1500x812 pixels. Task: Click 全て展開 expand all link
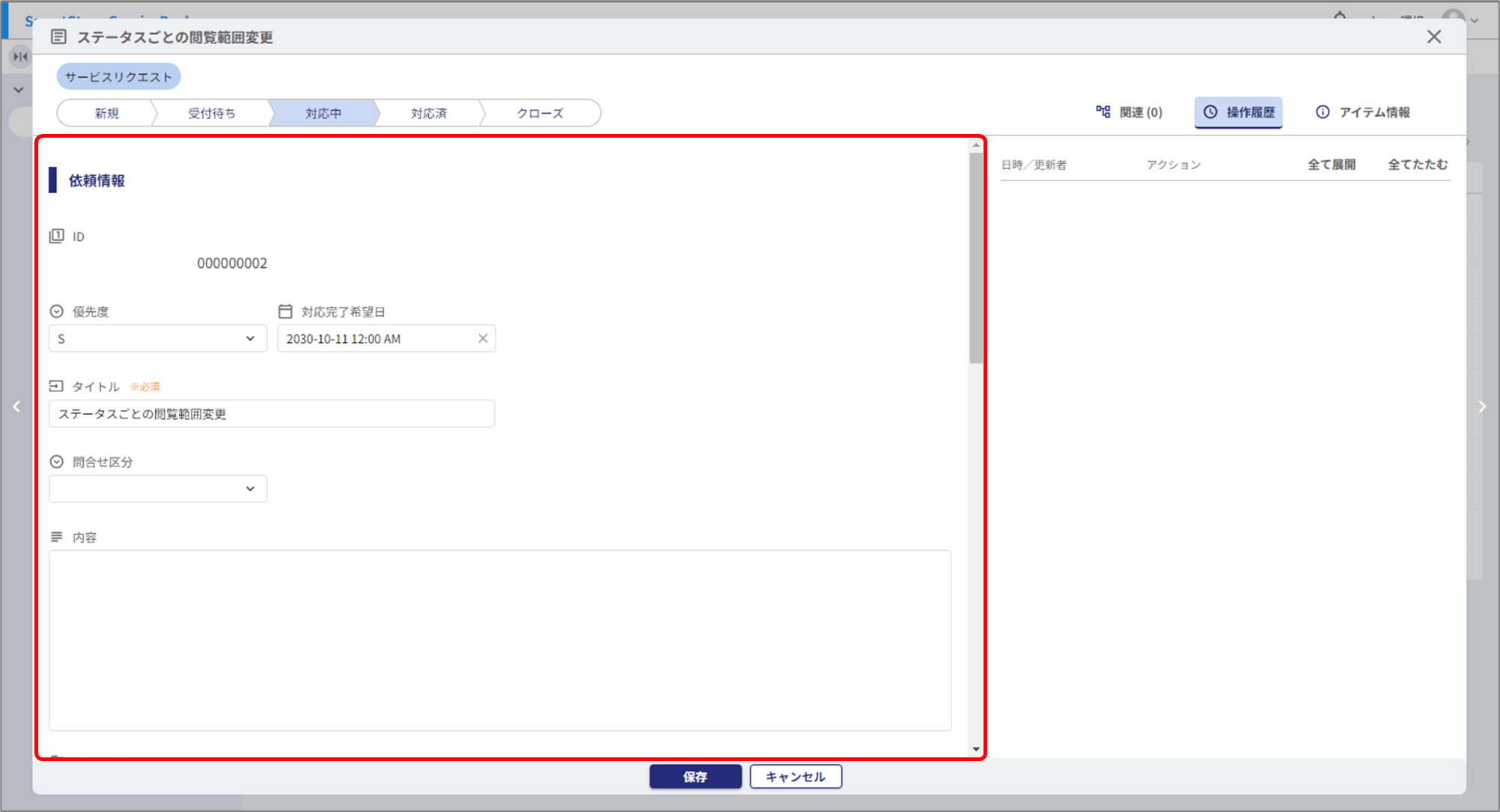click(1331, 165)
